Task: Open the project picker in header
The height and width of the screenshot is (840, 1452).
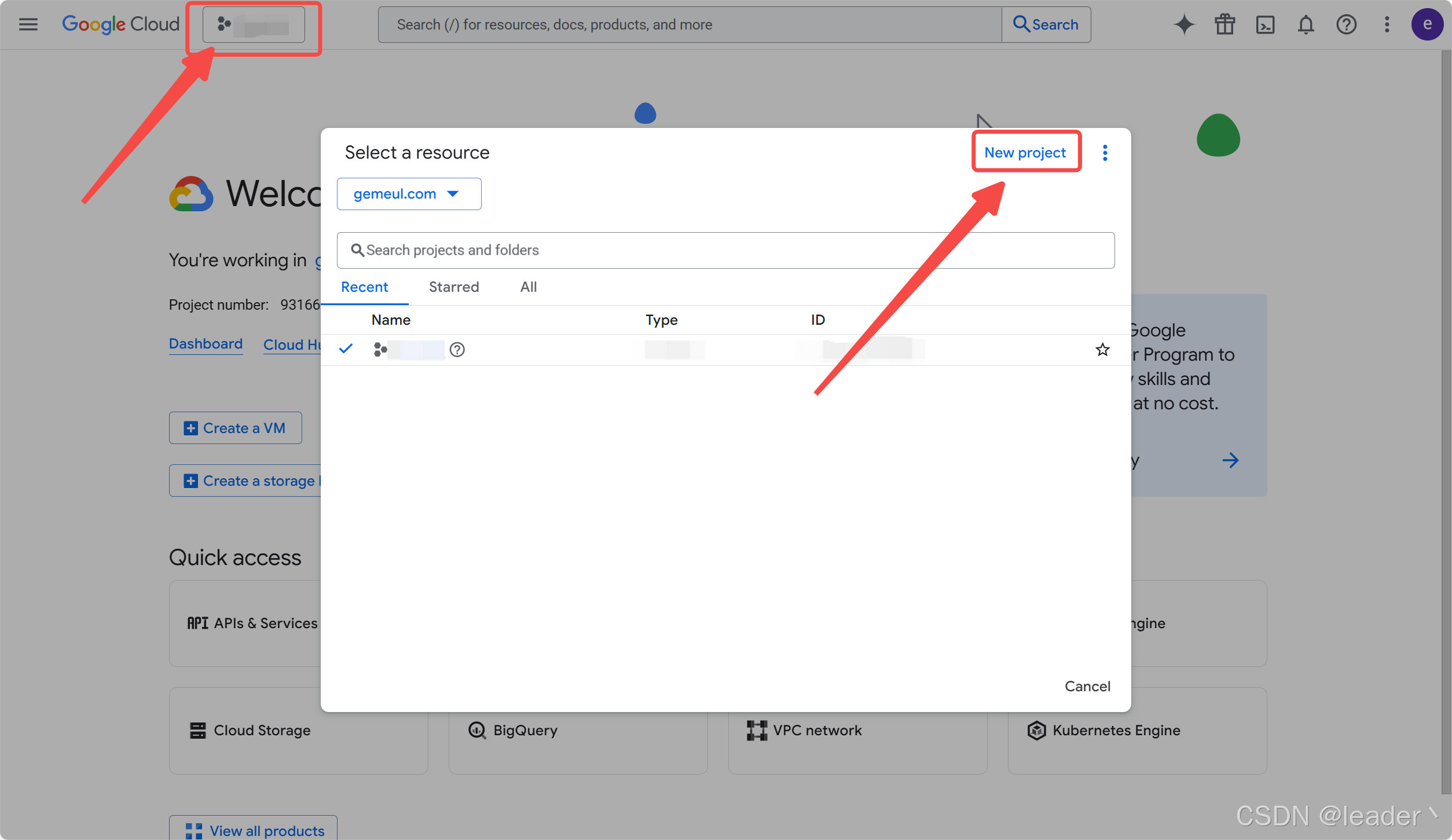Action: (x=254, y=25)
